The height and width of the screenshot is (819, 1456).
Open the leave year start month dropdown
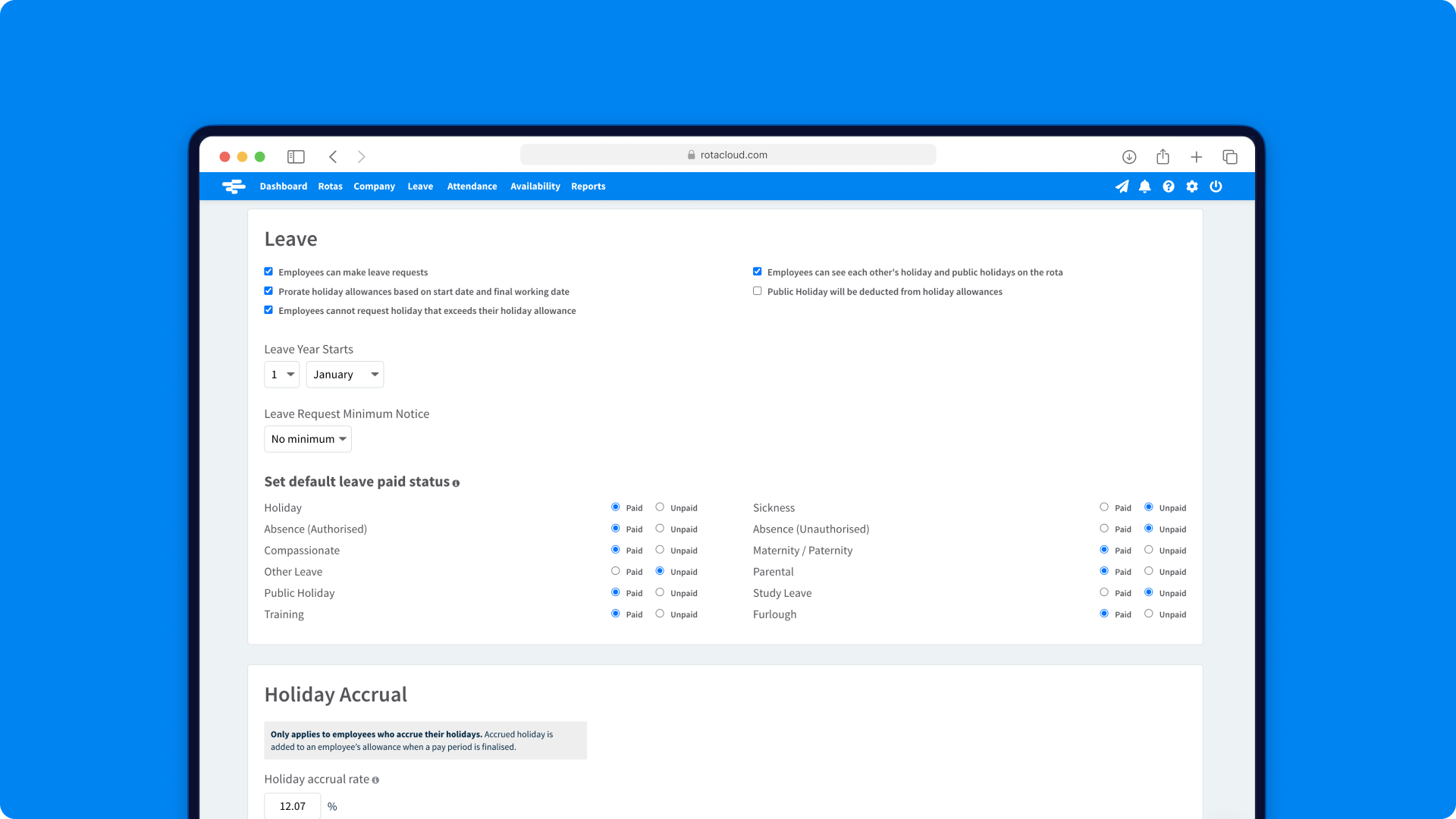coord(344,374)
